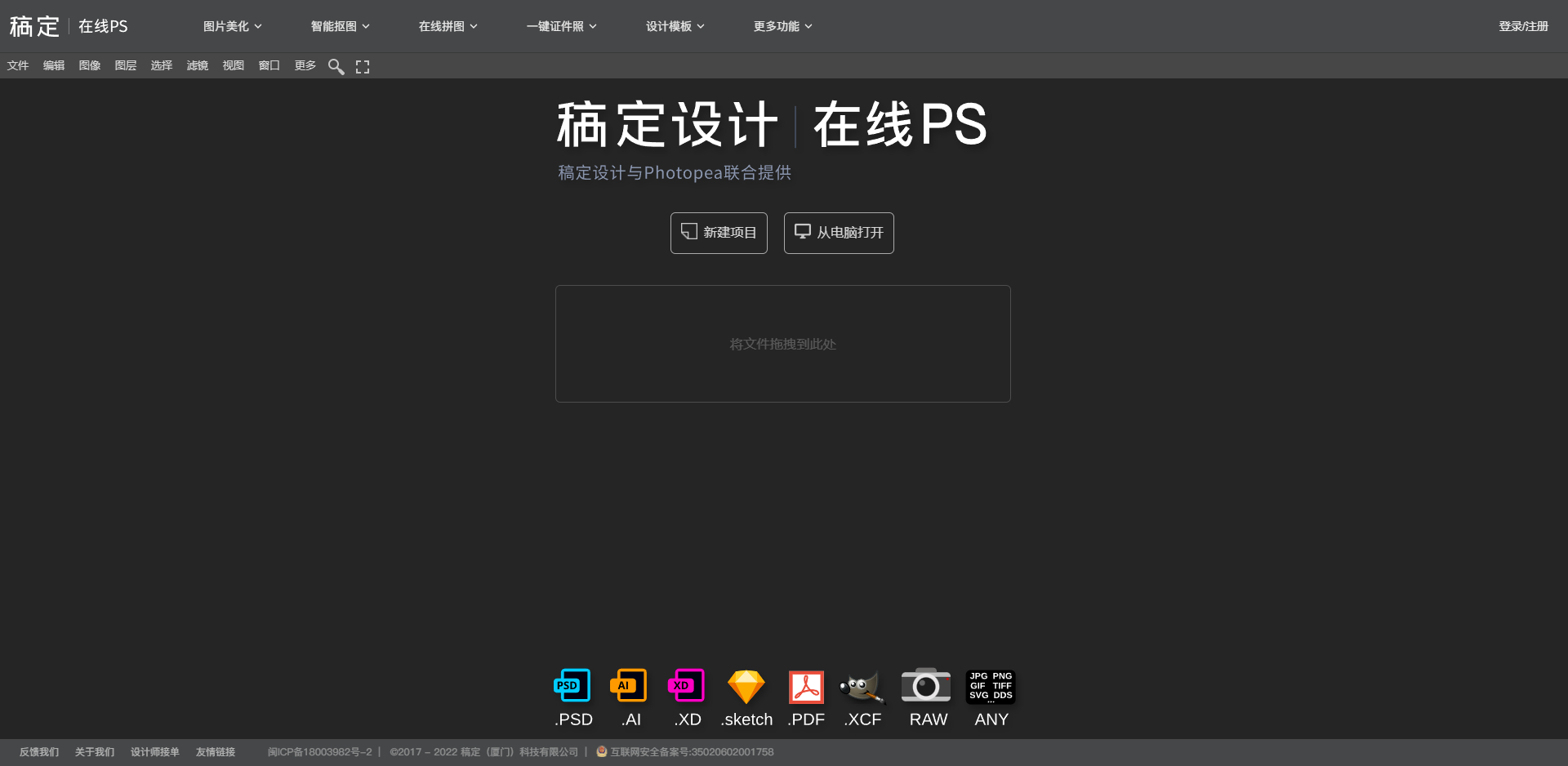This screenshot has width=1568, height=766.
Task: Click the 互联网安全备案号 link
Action: (x=692, y=752)
